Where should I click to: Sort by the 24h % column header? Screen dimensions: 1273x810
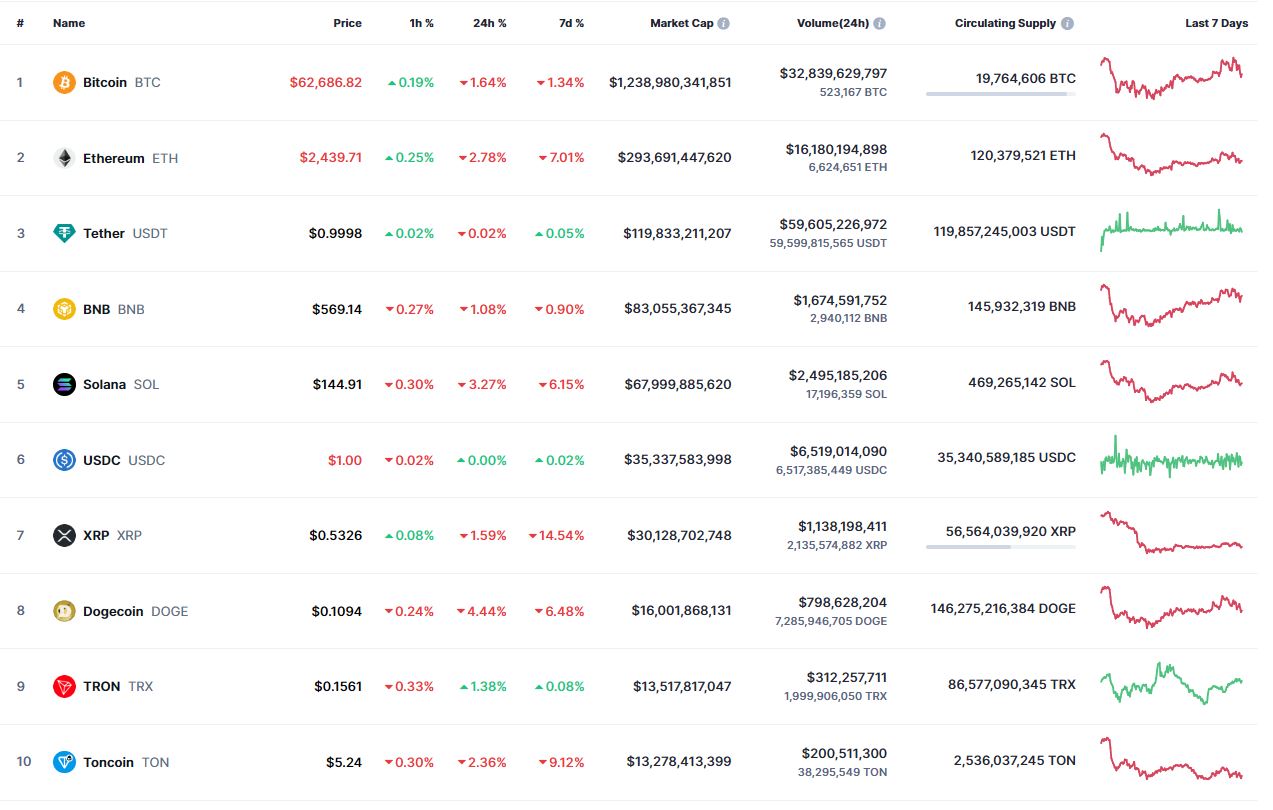pos(489,23)
